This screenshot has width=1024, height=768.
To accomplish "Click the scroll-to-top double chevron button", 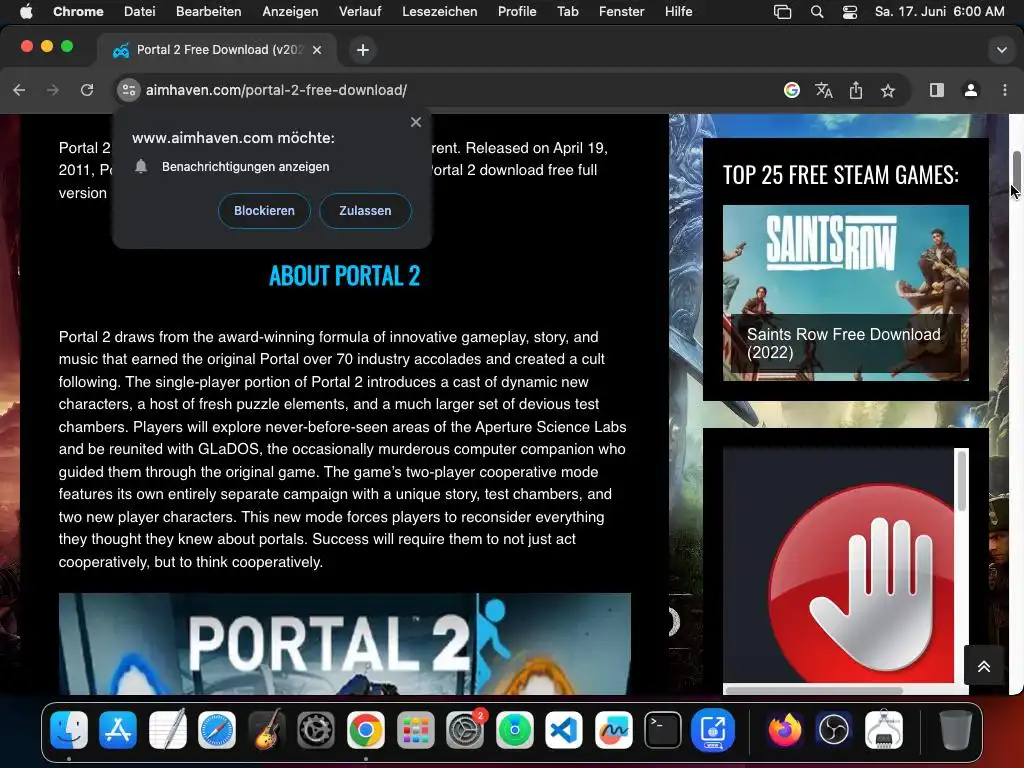I will (984, 666).
